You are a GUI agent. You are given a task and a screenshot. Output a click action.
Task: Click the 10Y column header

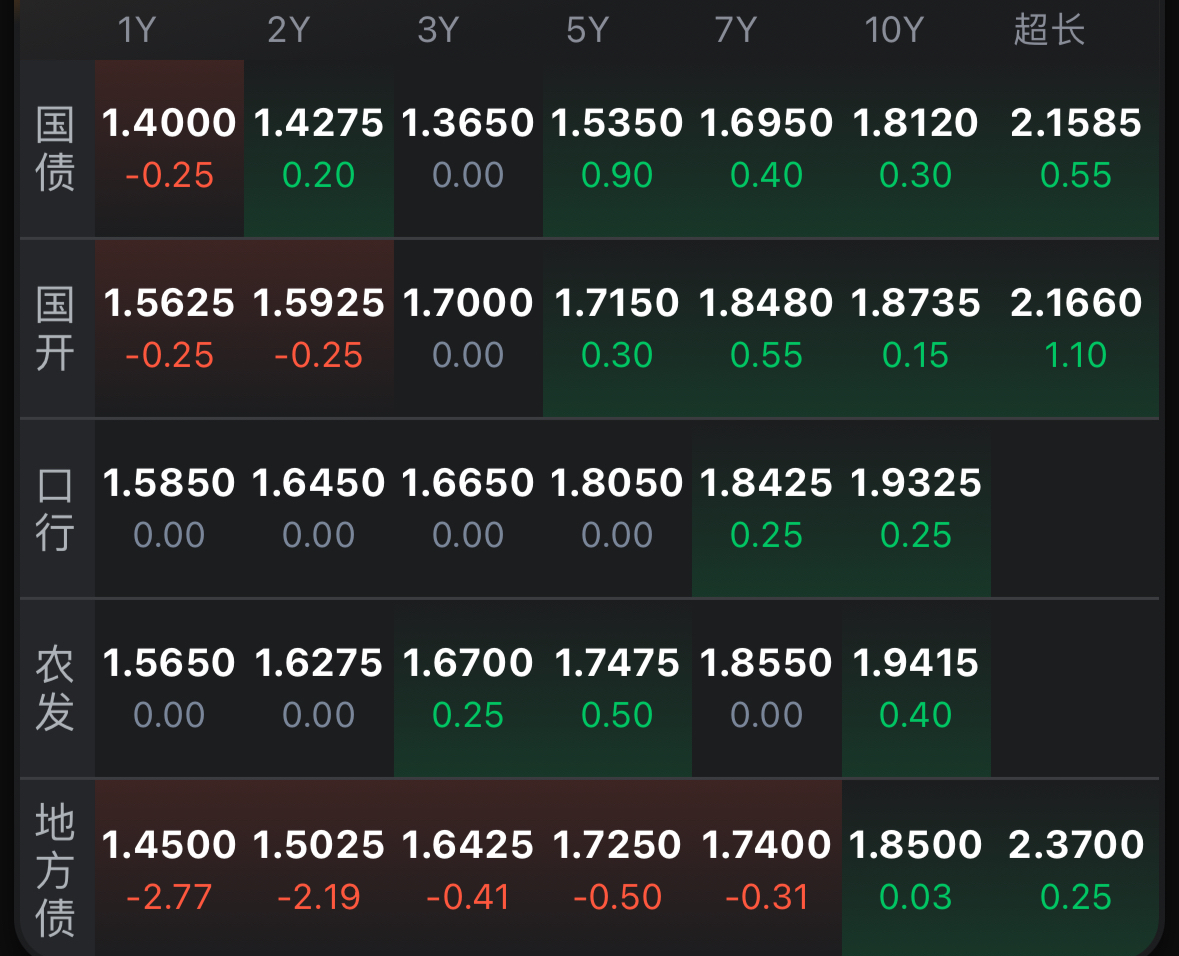point(893,30)
